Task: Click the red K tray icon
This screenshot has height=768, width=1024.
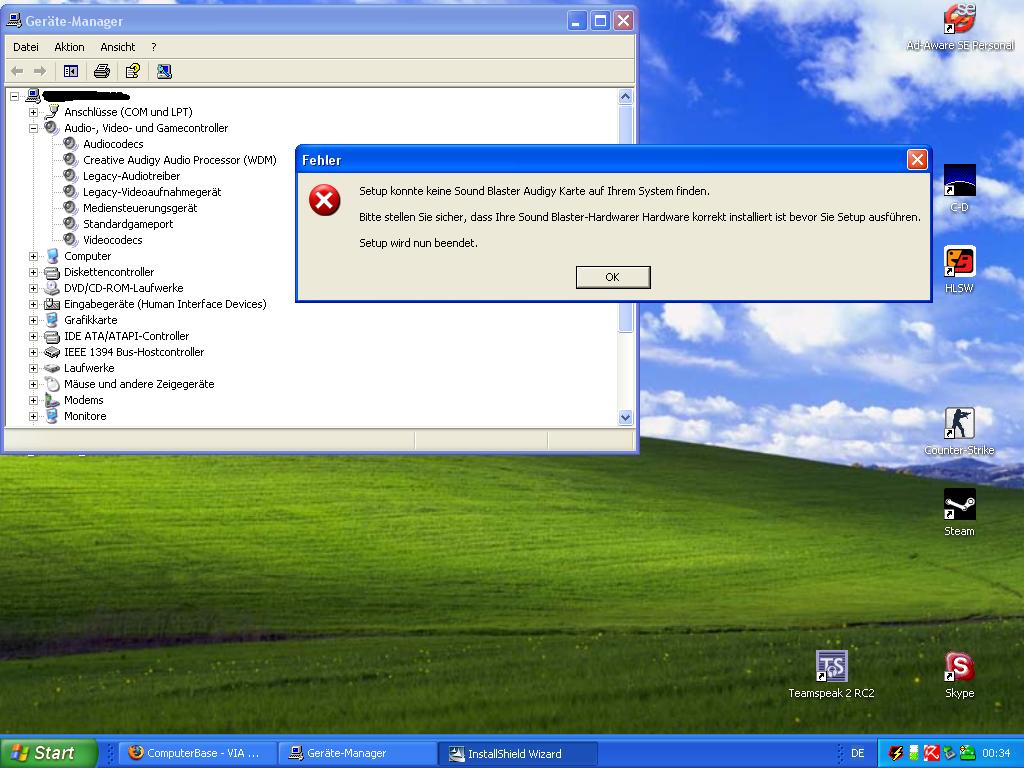Action: pyautogui.click(x=931, y=753)
